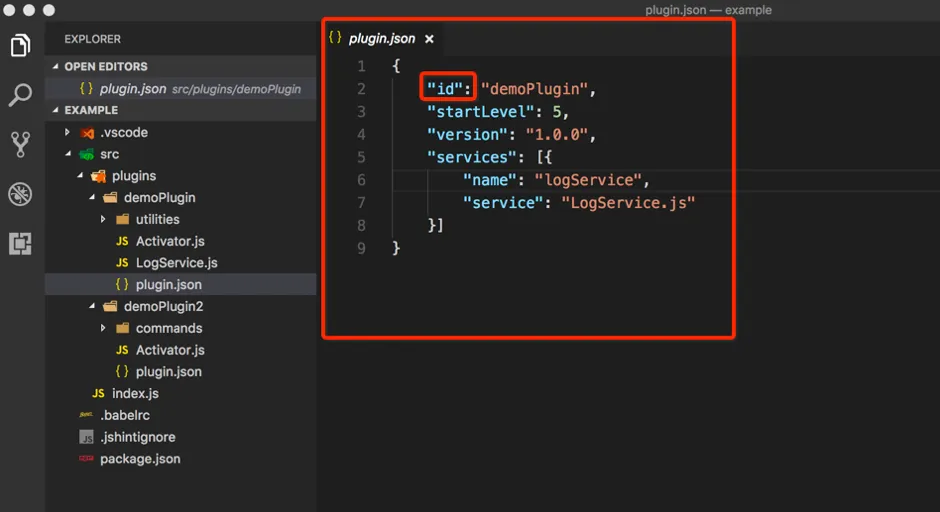Close the plugin.json editor tab
The width and height of the screenshot is (940, 512).
(429, 39)
